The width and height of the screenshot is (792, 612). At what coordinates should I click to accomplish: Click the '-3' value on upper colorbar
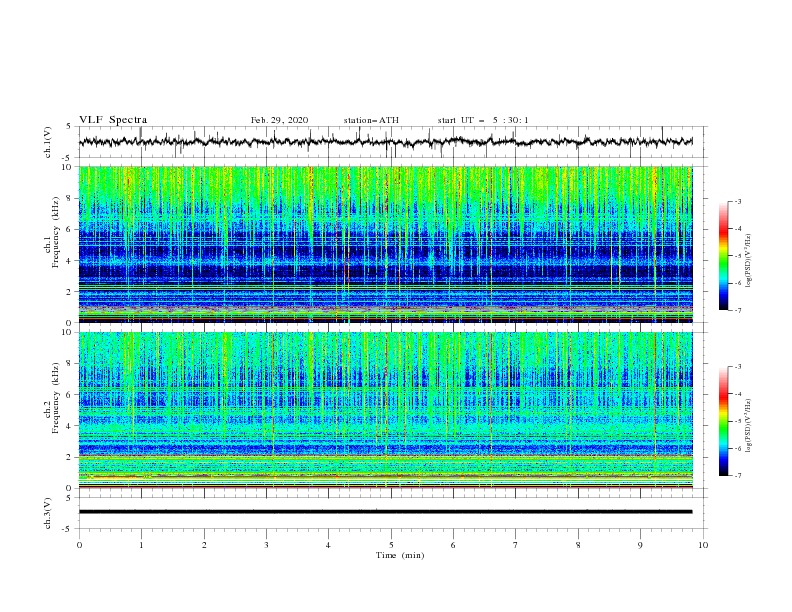[737, 201]
